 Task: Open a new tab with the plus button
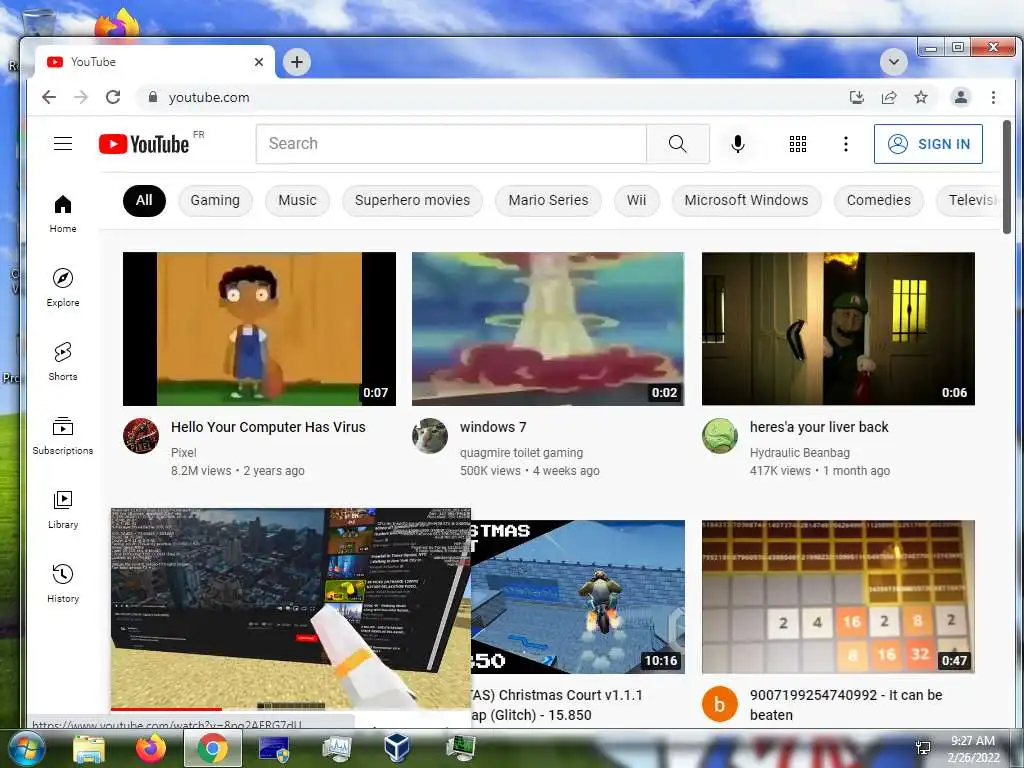pos(297,62)
